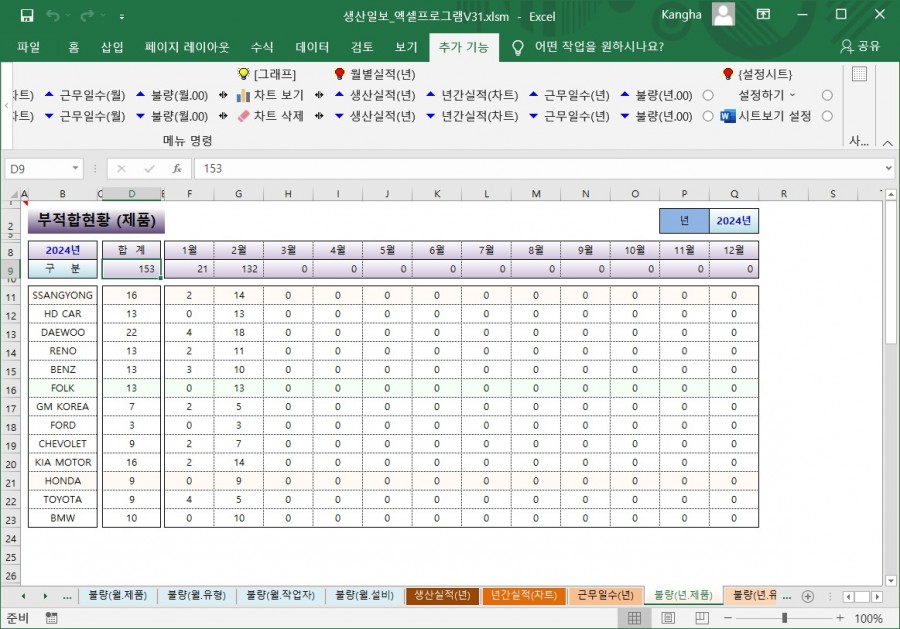Click the Undo arrow icon

click(x=52, y=15)
